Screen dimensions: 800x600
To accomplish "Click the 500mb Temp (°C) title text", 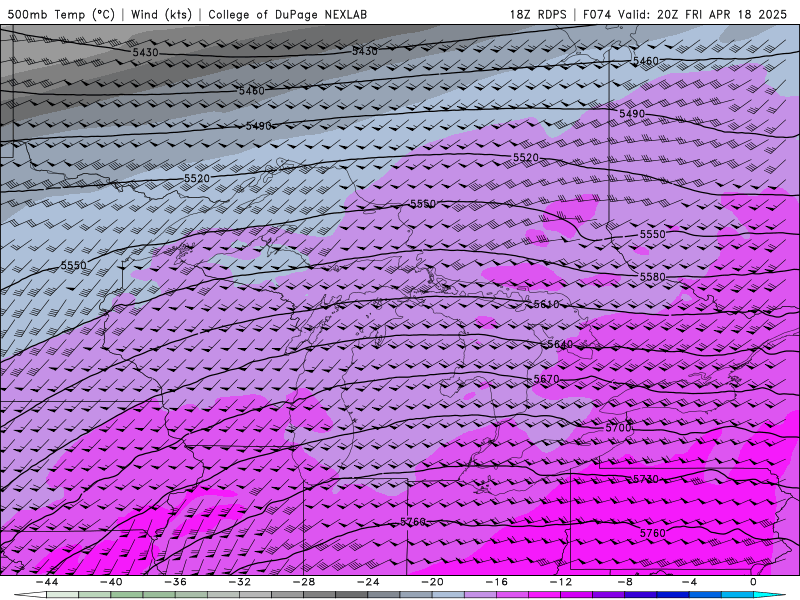I will [x=61, y=14].
